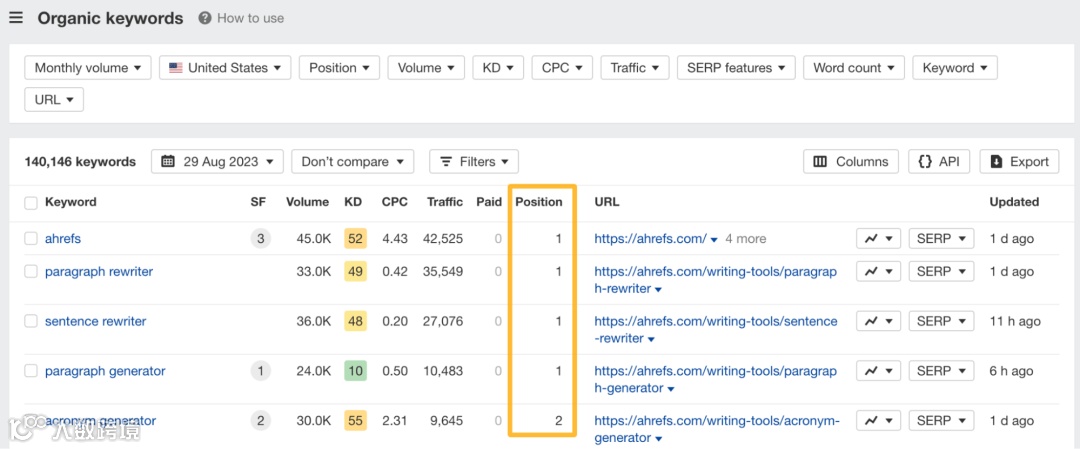Sort by the KD column header

(353, 202)
